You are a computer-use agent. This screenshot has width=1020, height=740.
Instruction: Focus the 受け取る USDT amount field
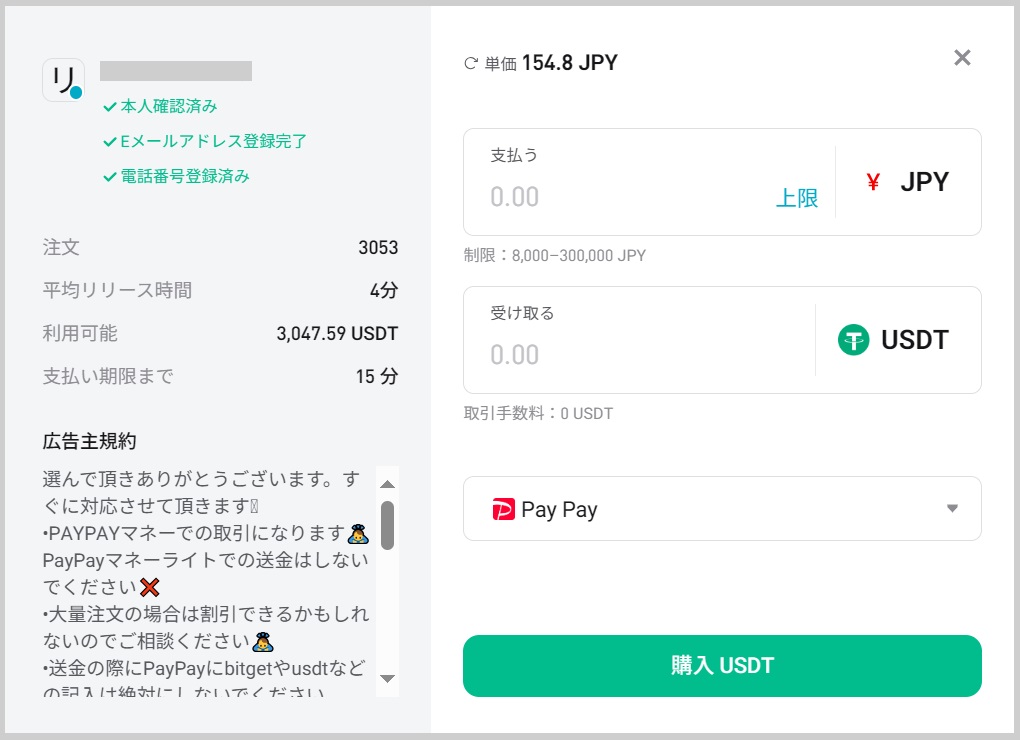click(x=630, y=354)
